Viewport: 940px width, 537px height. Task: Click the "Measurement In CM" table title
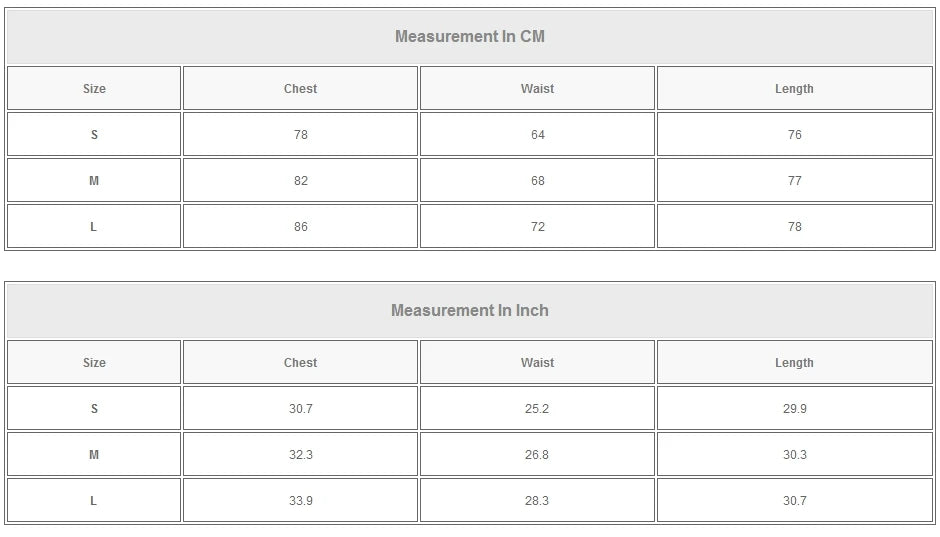coord(470,37)
